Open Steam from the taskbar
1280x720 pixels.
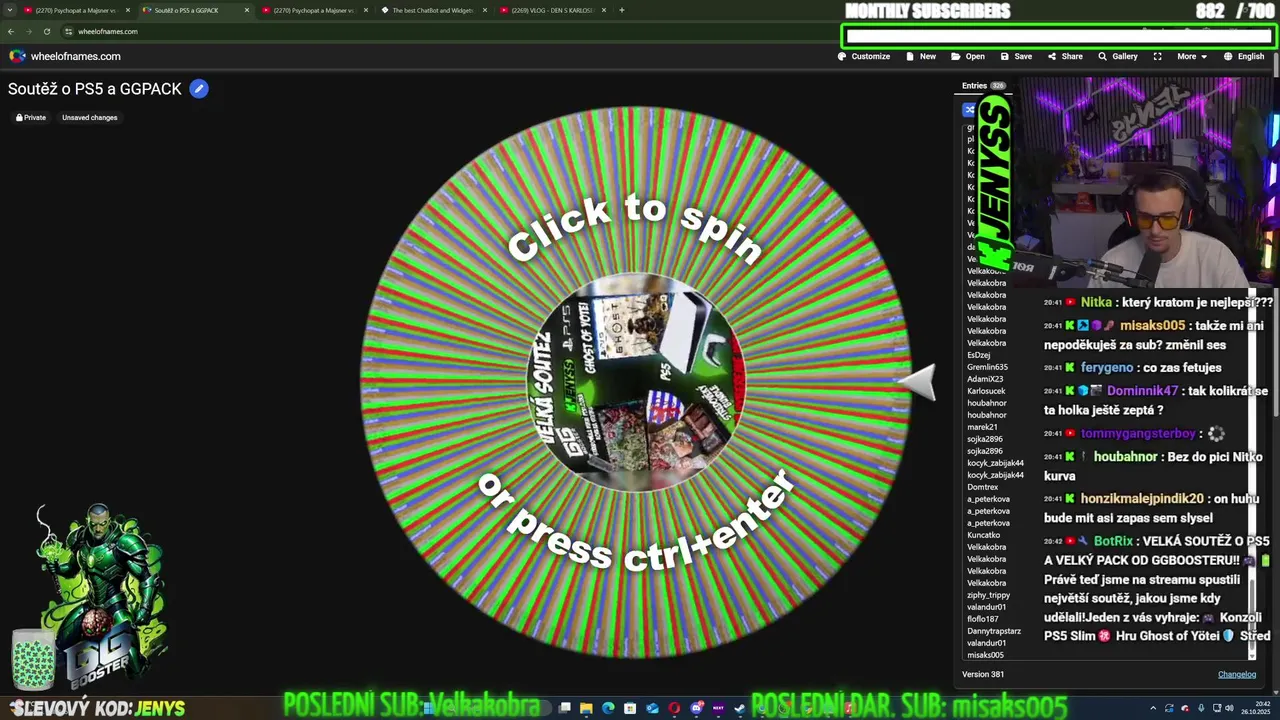740,708
